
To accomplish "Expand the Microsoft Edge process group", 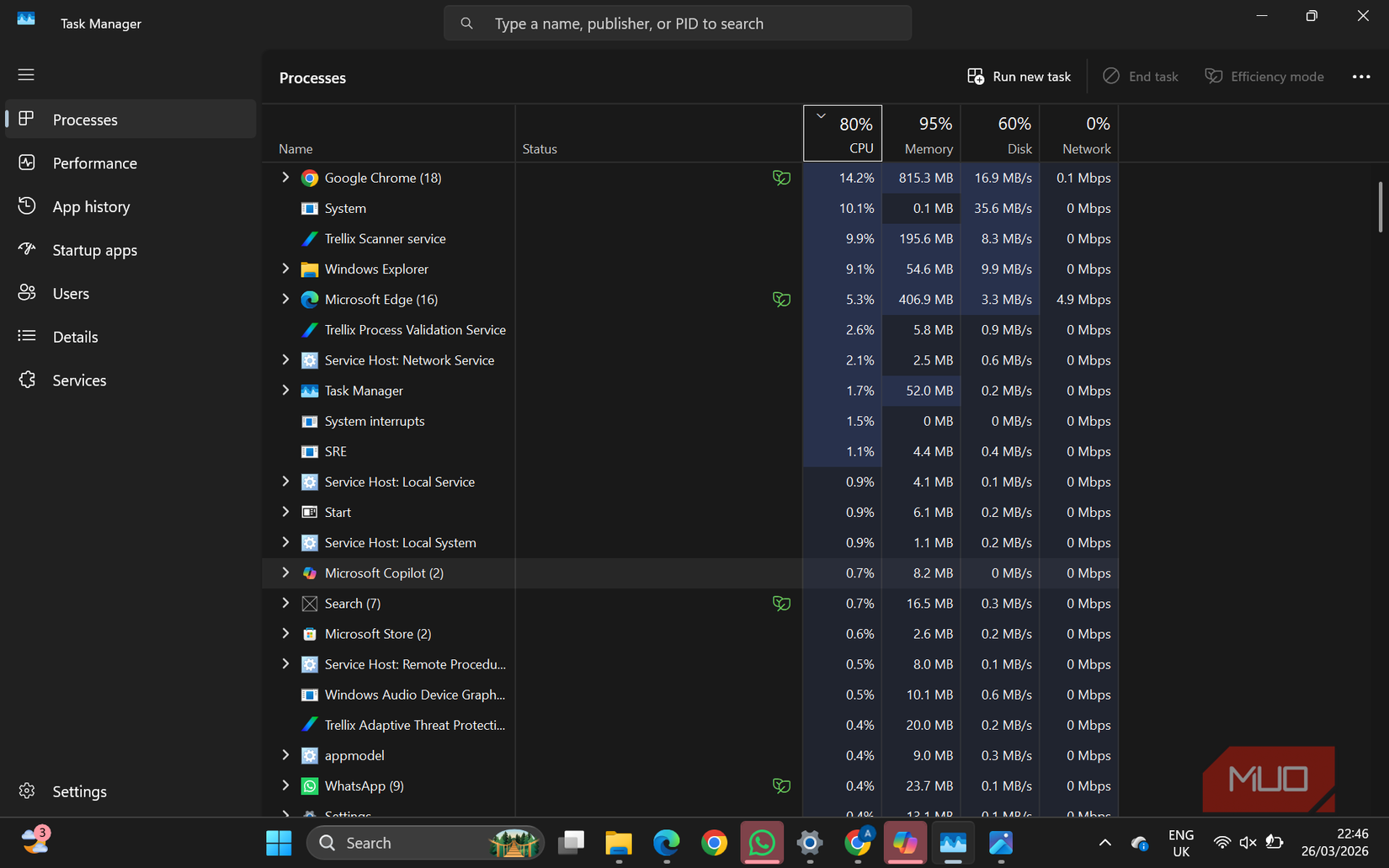I will click(285, 299).
